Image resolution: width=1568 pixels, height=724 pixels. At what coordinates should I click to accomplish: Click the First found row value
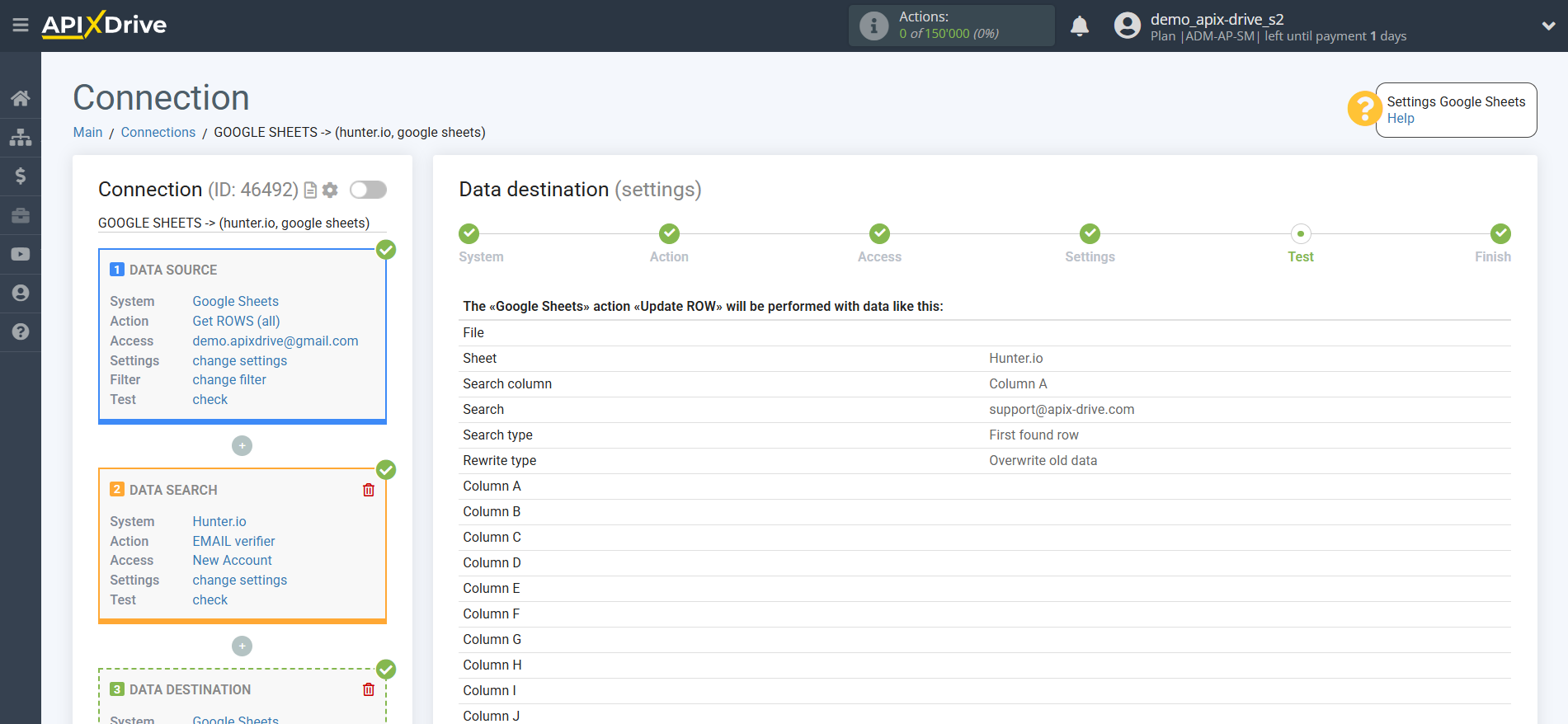pos(1034,435)
